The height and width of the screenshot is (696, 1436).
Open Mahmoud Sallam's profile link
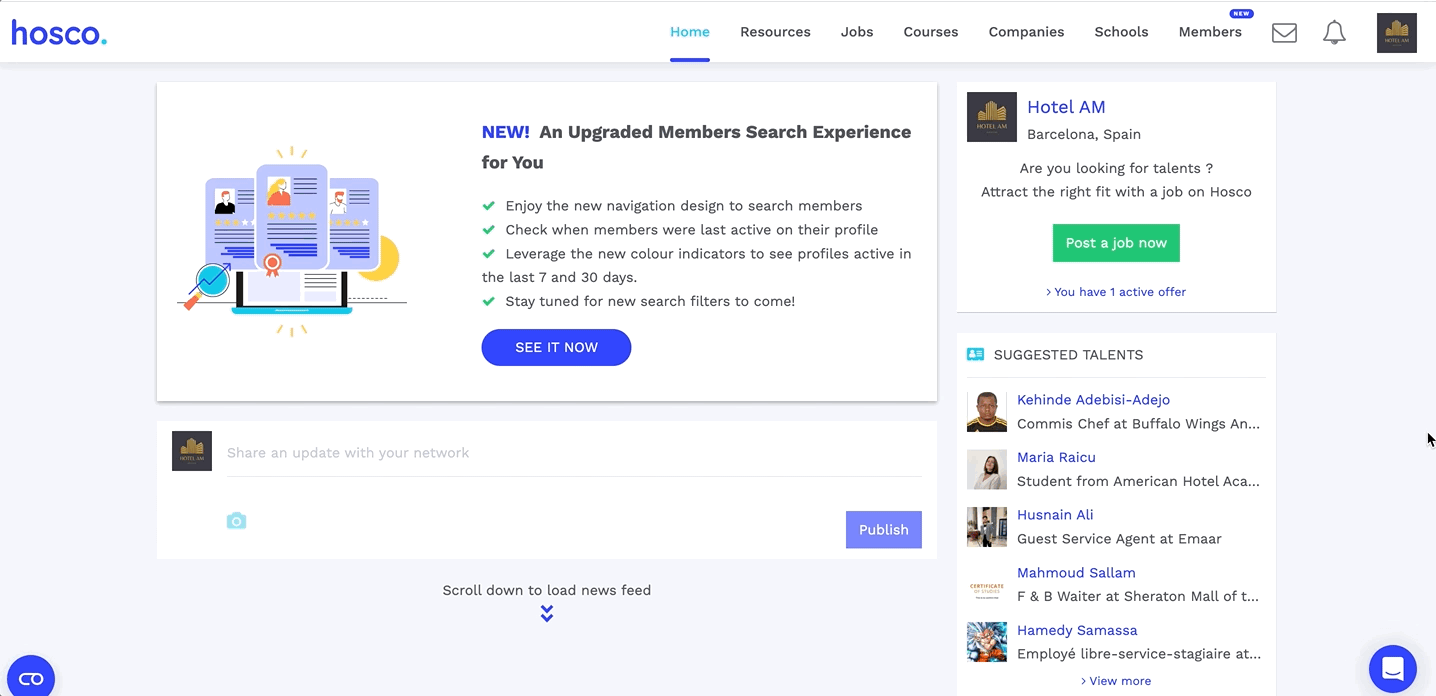[x=1076, y=573]
